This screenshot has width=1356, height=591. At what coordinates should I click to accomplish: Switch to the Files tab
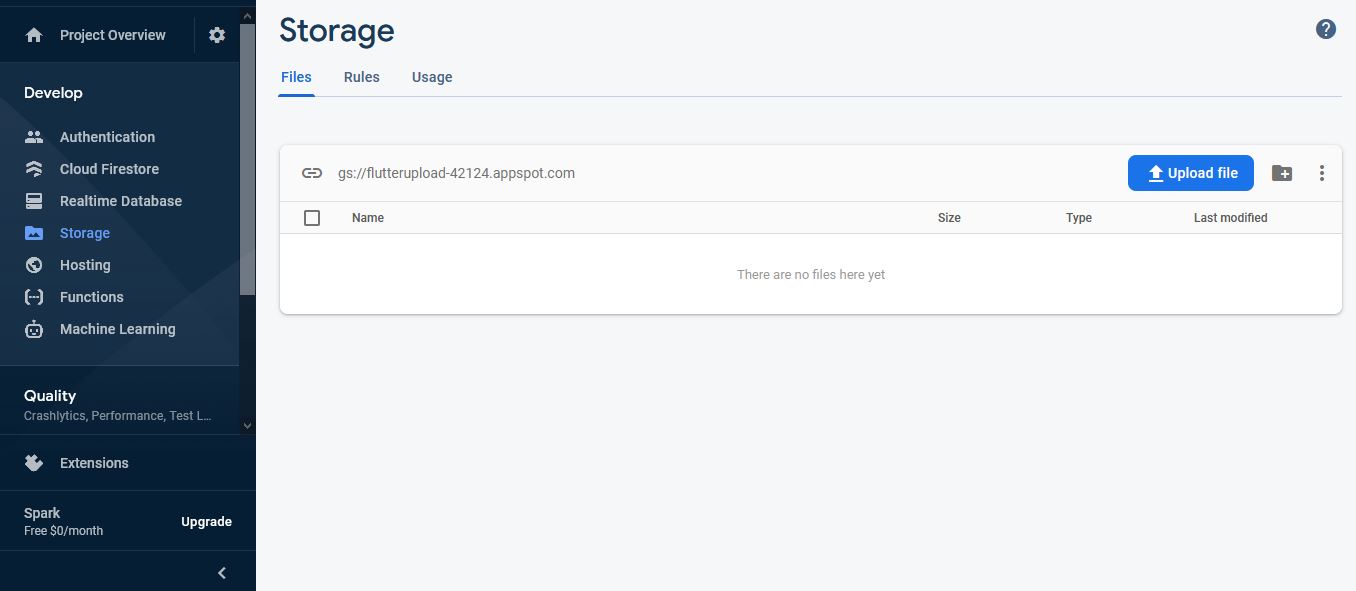[297, 77]
